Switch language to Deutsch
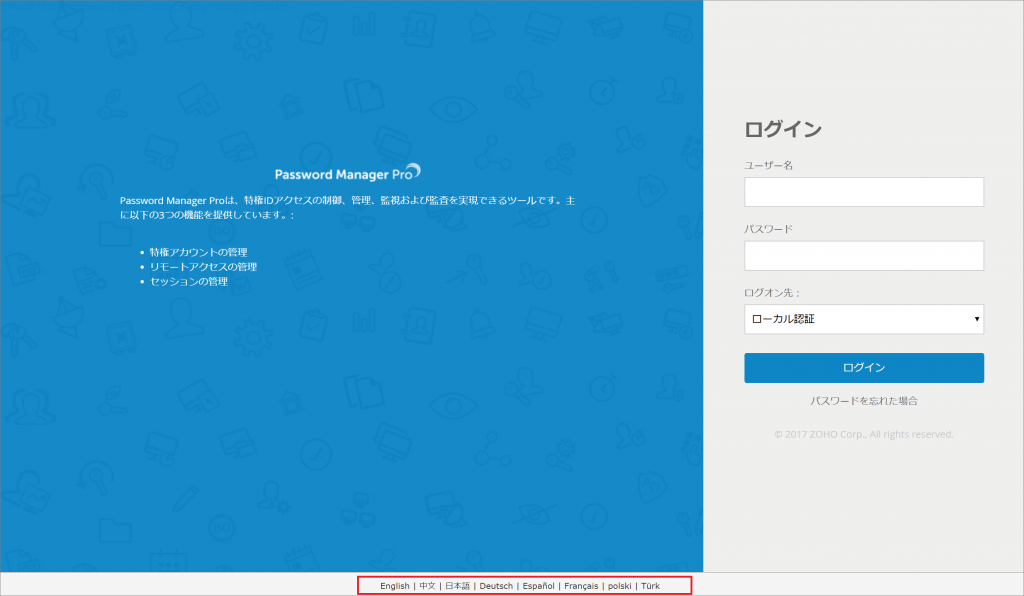 [496, 586]
